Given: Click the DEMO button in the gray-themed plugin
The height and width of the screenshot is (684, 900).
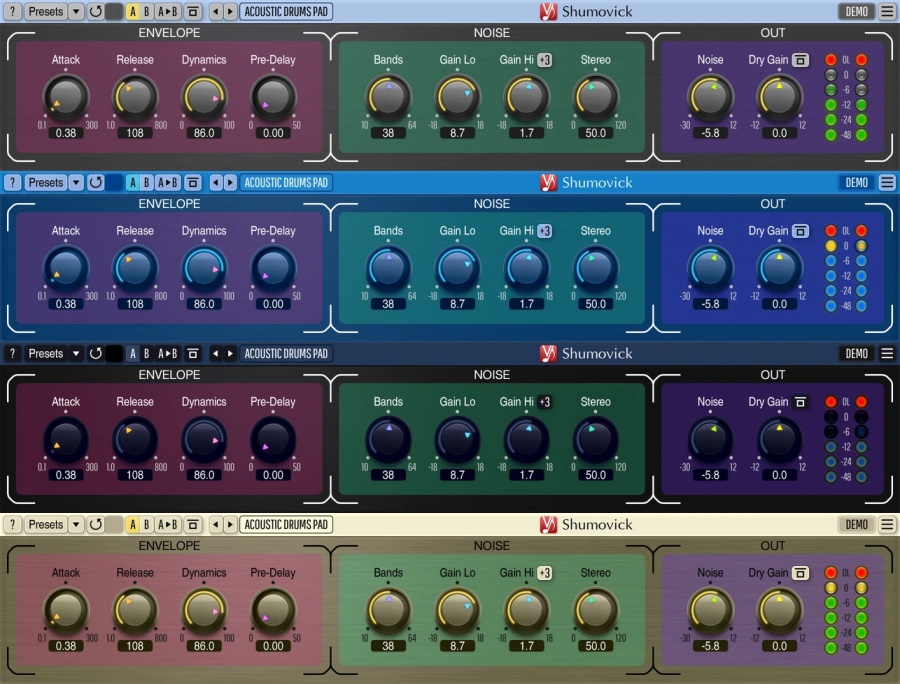Looking at the screenshot, I should click(x=856, y=11).
